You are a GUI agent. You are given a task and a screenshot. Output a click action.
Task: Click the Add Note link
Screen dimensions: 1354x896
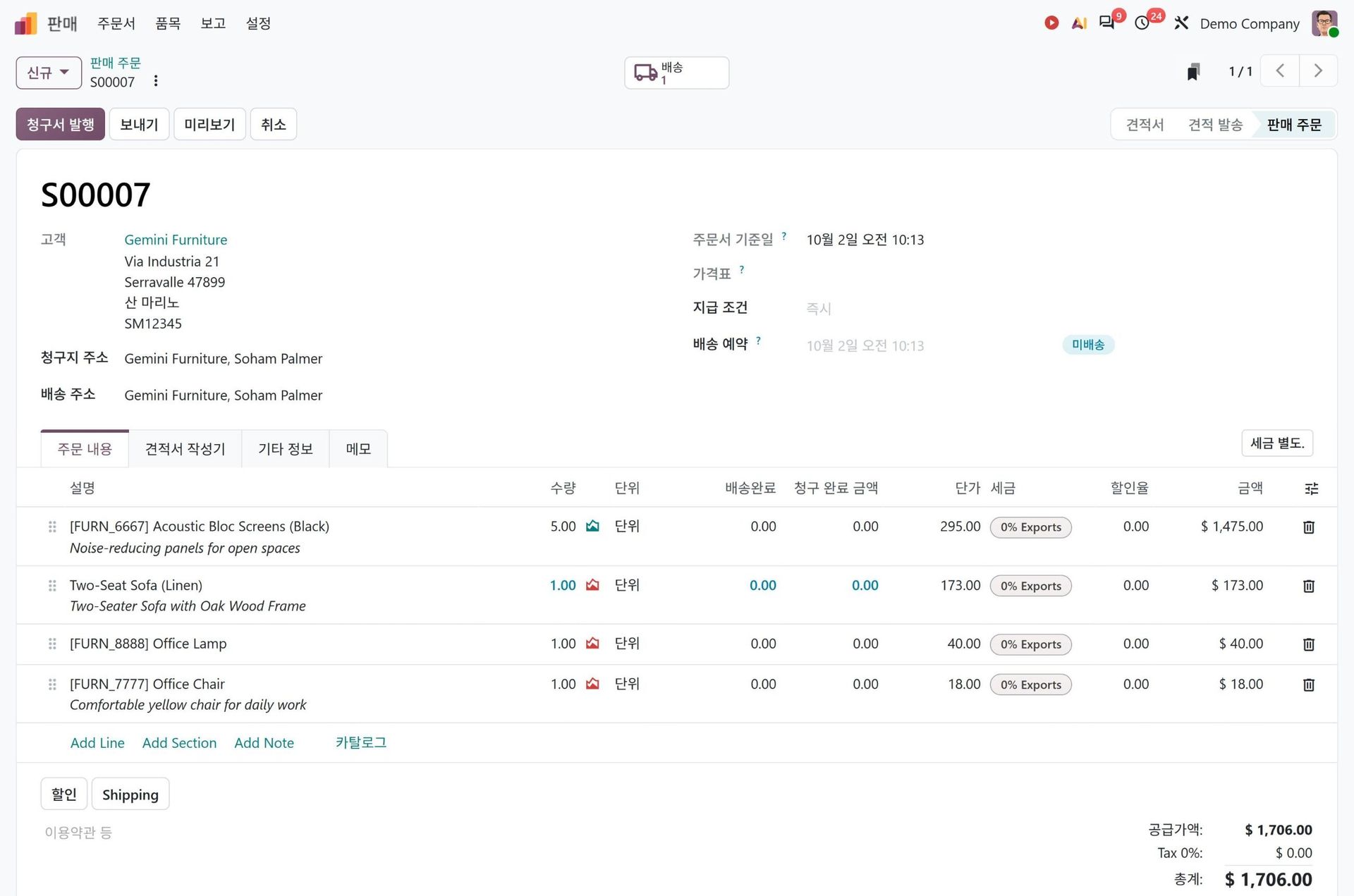(x=264, y=743)
